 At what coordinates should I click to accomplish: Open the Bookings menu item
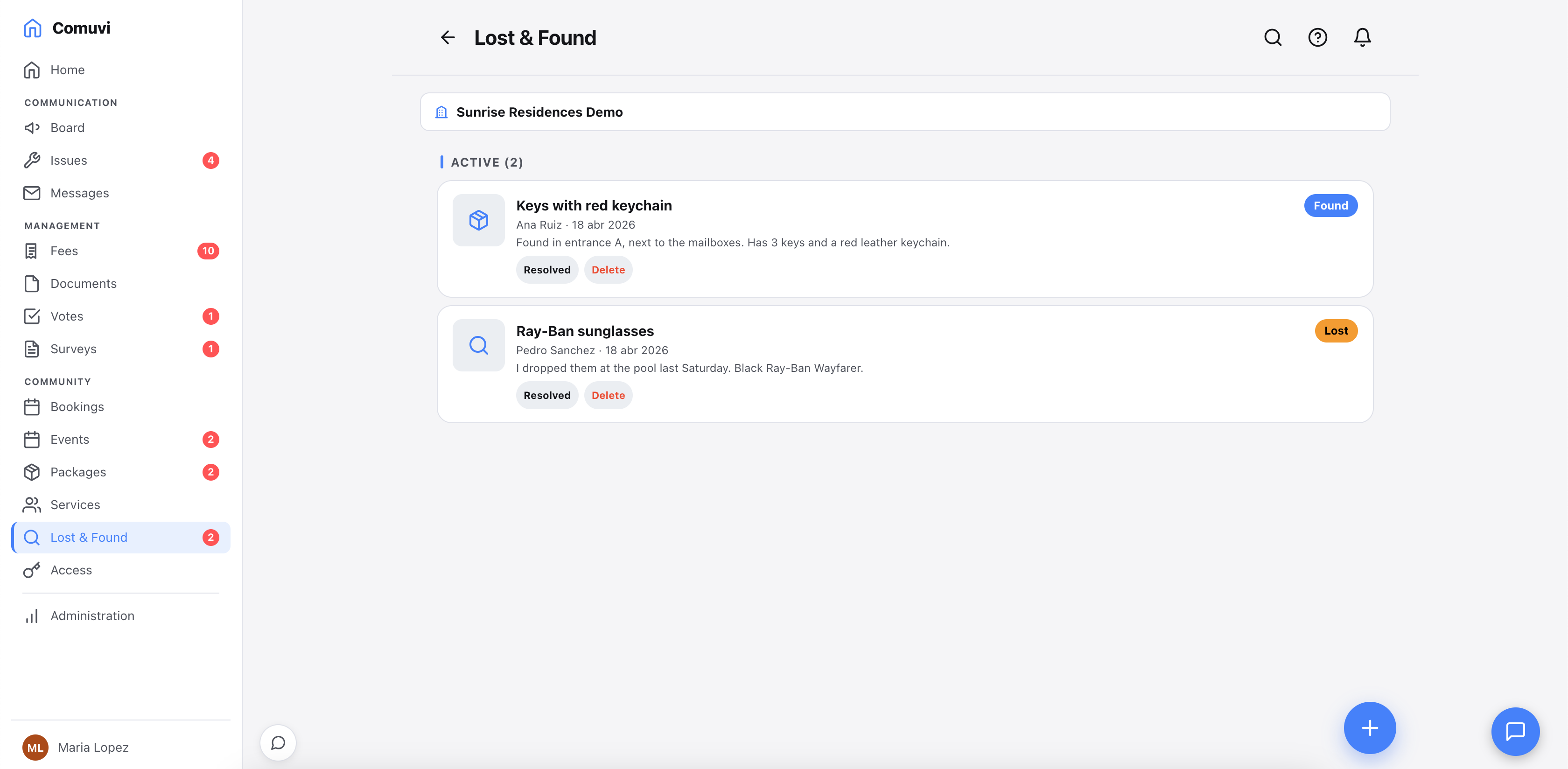121,407
